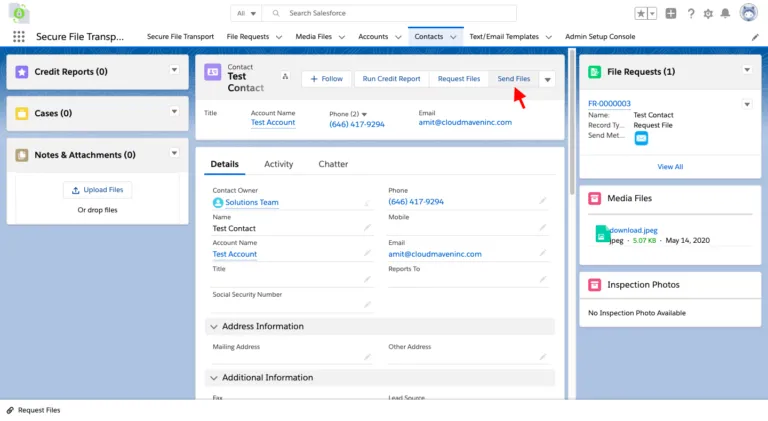This screenshot has height=421, width=768.
Task: Edit navigation items pencil icon
Action: [x=755, y=37]
